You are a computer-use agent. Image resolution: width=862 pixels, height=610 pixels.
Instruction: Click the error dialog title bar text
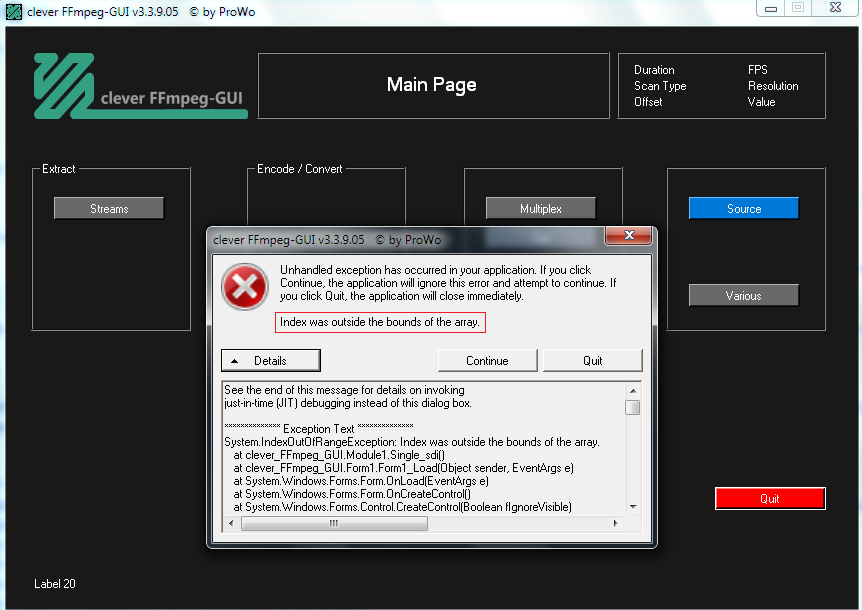(x=327, y=240)
